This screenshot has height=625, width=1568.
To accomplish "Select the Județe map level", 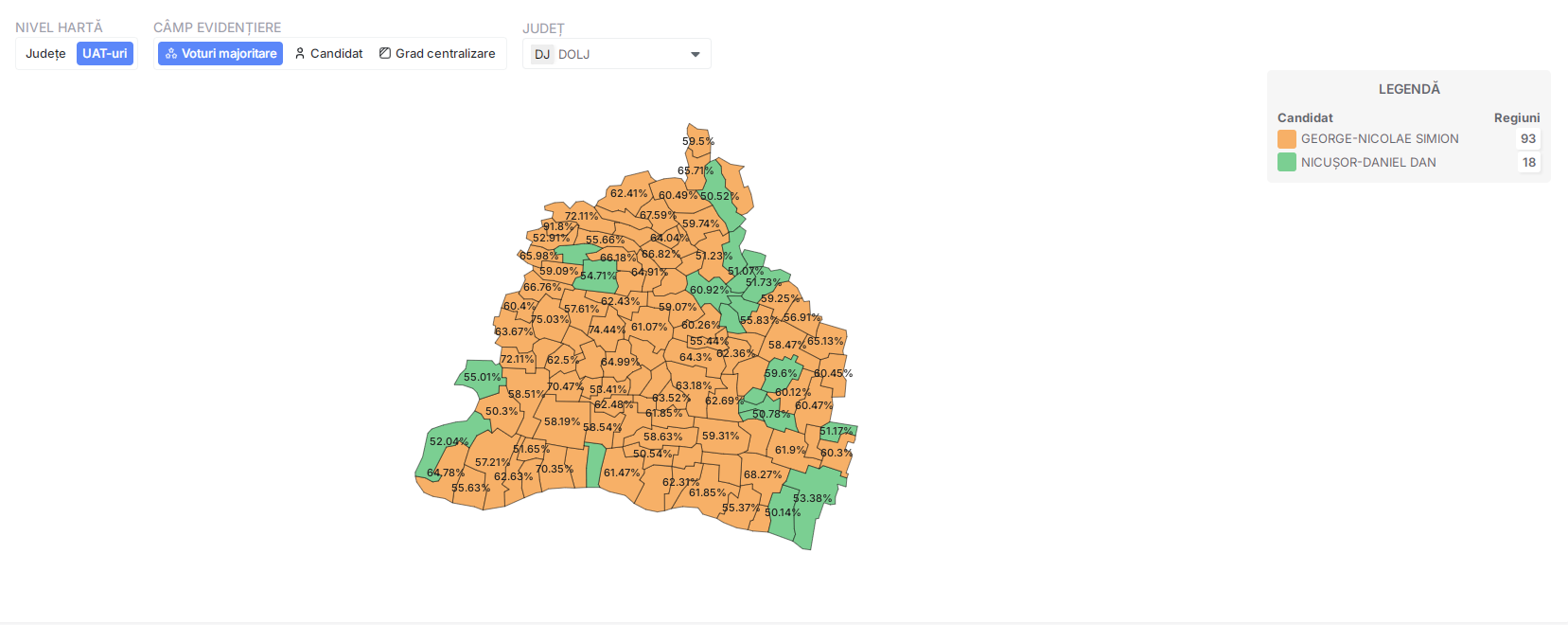I will [x=45, y=54].
